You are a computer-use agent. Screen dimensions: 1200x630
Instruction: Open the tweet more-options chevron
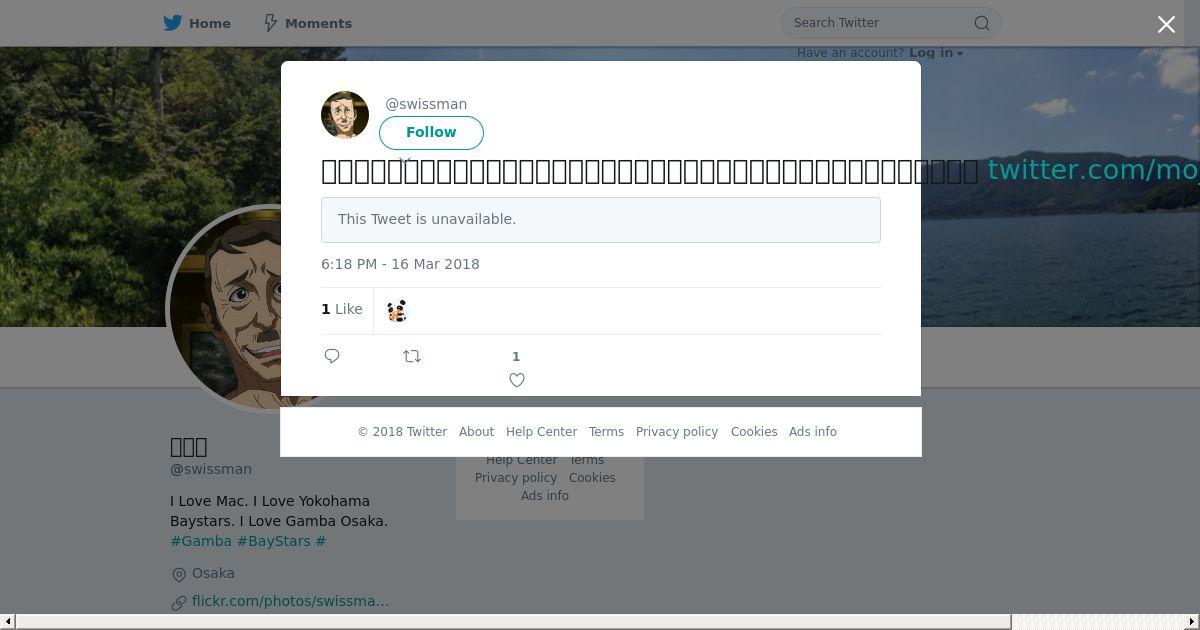[405, 160]
